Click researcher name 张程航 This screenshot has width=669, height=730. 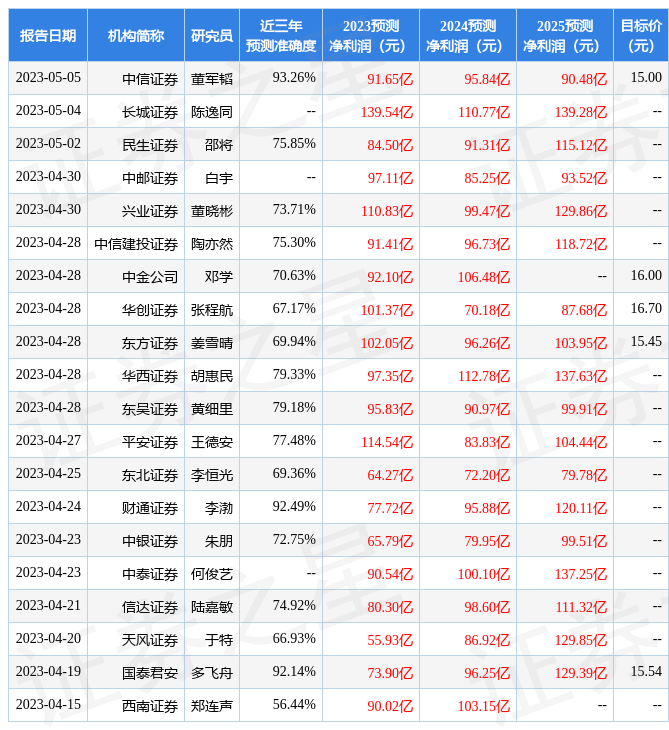pos(212,310)
